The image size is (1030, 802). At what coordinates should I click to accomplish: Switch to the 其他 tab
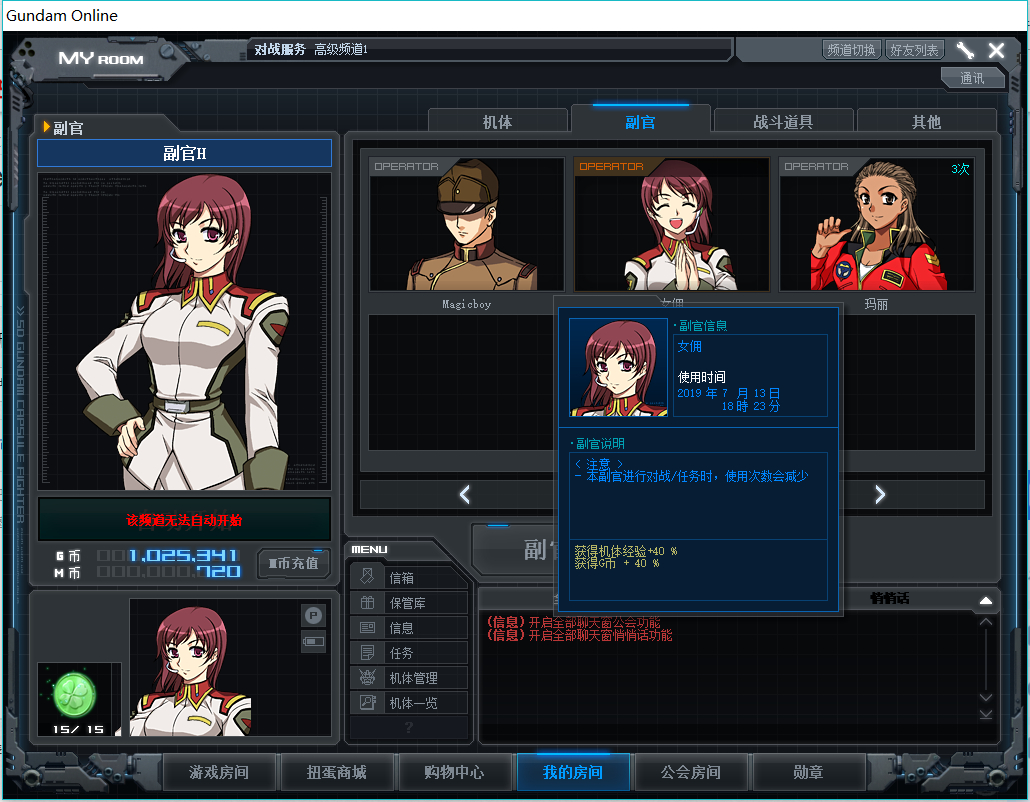click(x=926, y=122)
